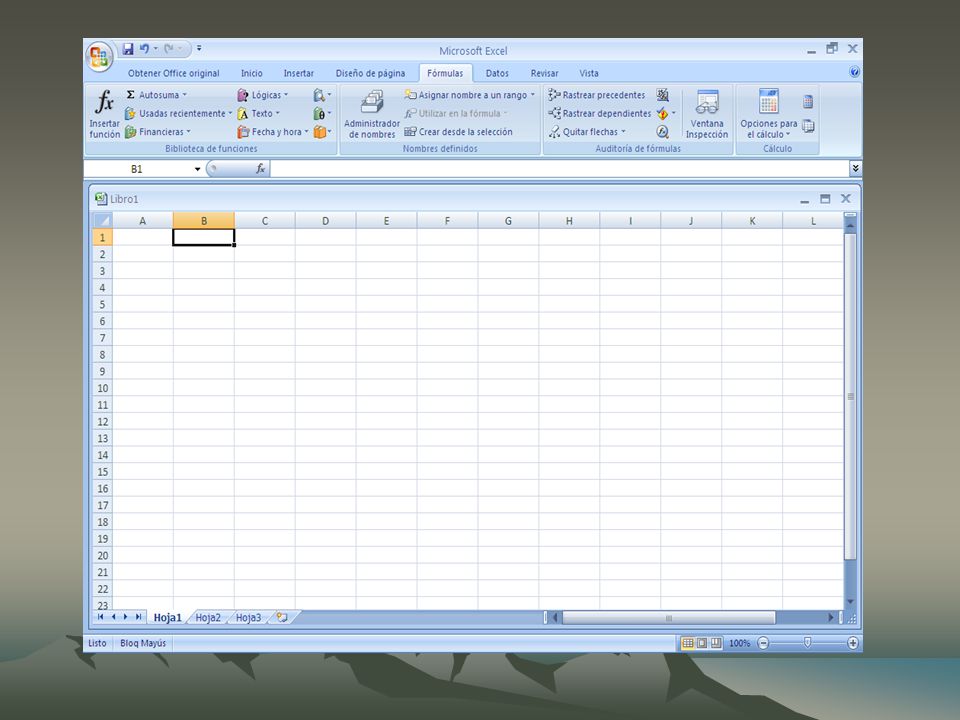Switch to sheet Hoja3
The height and width of the screenshot is (720, 960).
pyautogui.click(x=249, y=617)
